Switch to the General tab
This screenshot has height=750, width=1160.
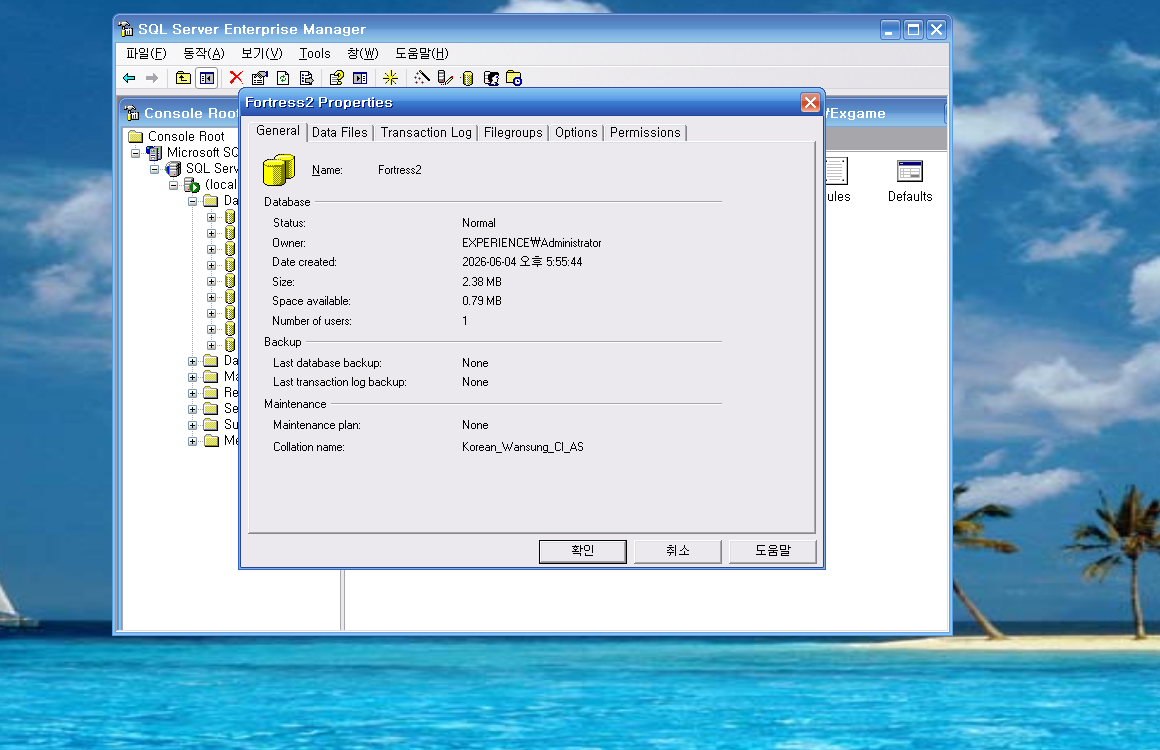pyautogui.click(x=277, y=131)
